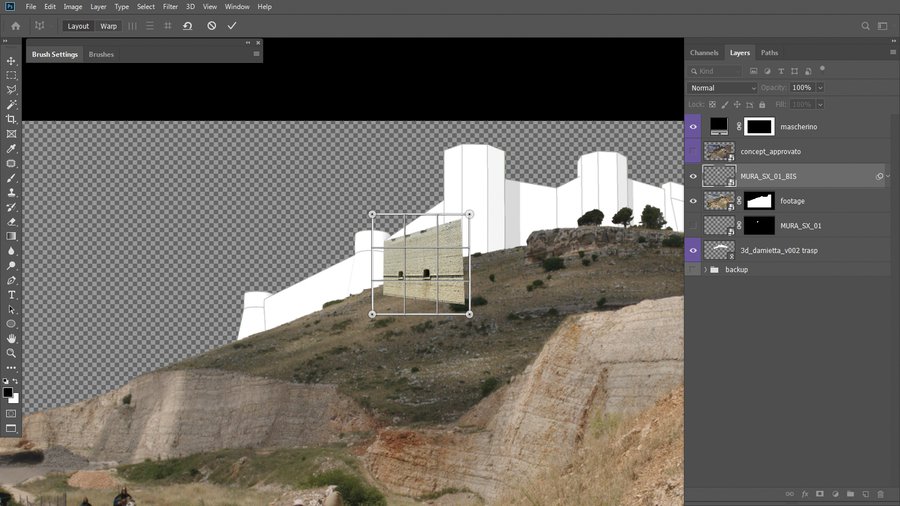Select the Crop tool

[x=11, y=119]
